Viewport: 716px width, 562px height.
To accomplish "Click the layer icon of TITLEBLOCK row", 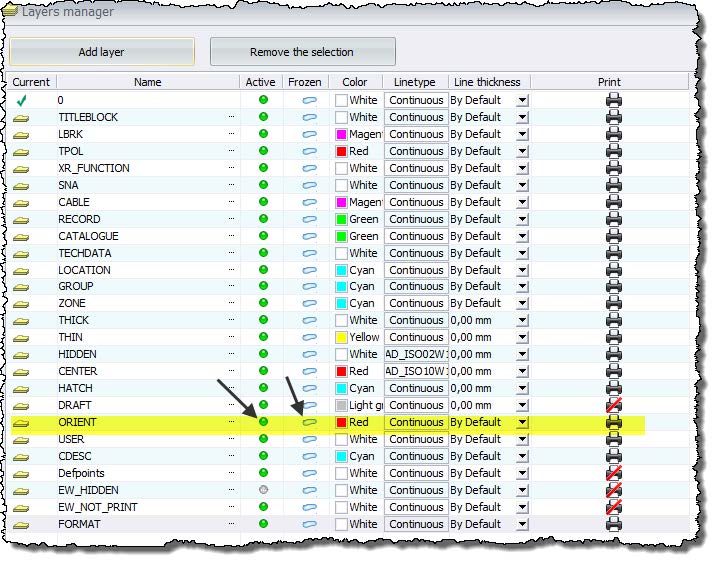I will pos(21,118).
